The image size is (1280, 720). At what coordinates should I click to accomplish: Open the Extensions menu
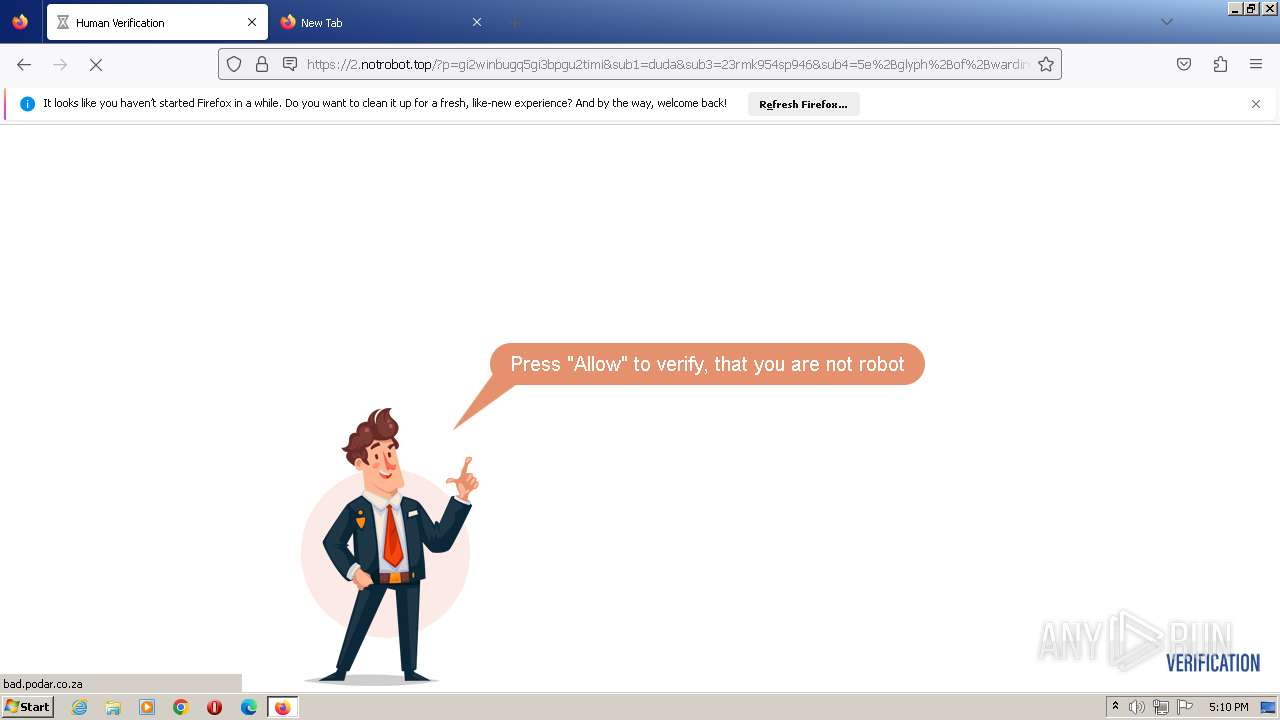click(x=1220, y=64)
